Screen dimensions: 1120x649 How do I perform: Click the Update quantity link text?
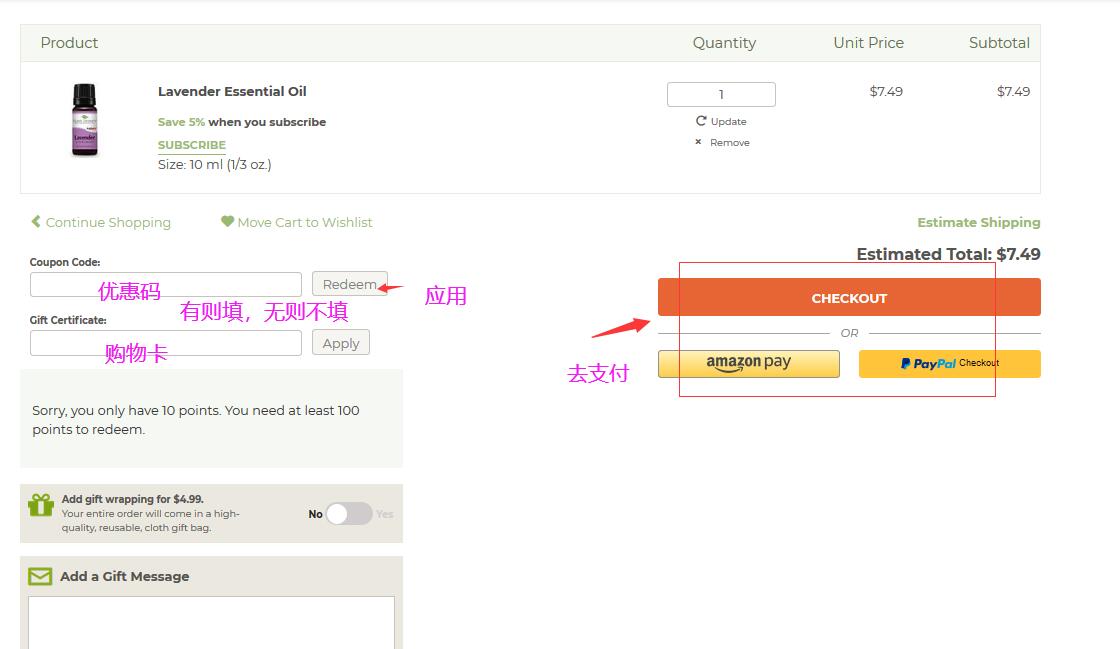(729, 121)
